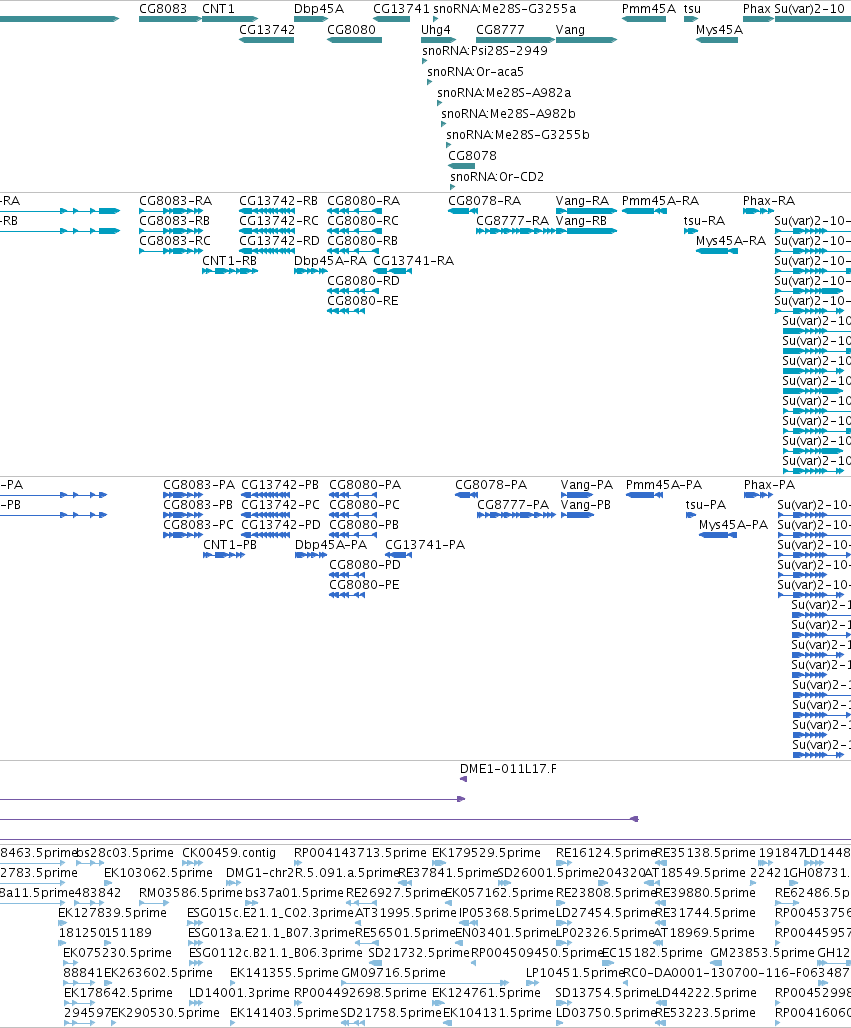Click the EK179529.5prime EST label
Viewport: 851px width, 1028px height.
(486, 852)
